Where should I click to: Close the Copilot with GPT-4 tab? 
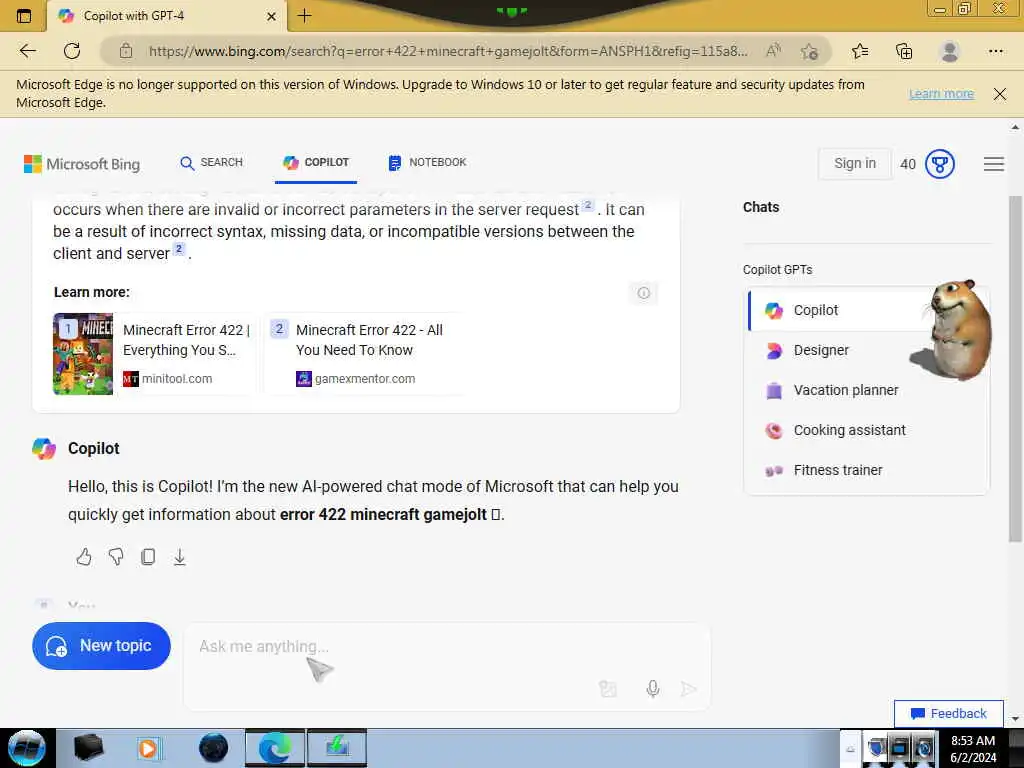tap(272, 16)
